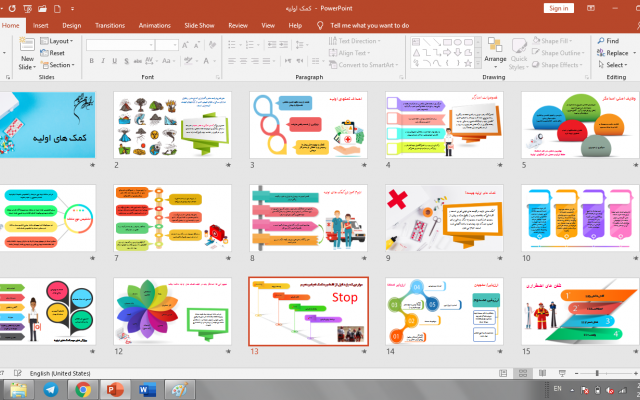Select slide 12 thumbnail with colorful flower
Viewport: 640px width, 400px height.
[x=172, y=311]
